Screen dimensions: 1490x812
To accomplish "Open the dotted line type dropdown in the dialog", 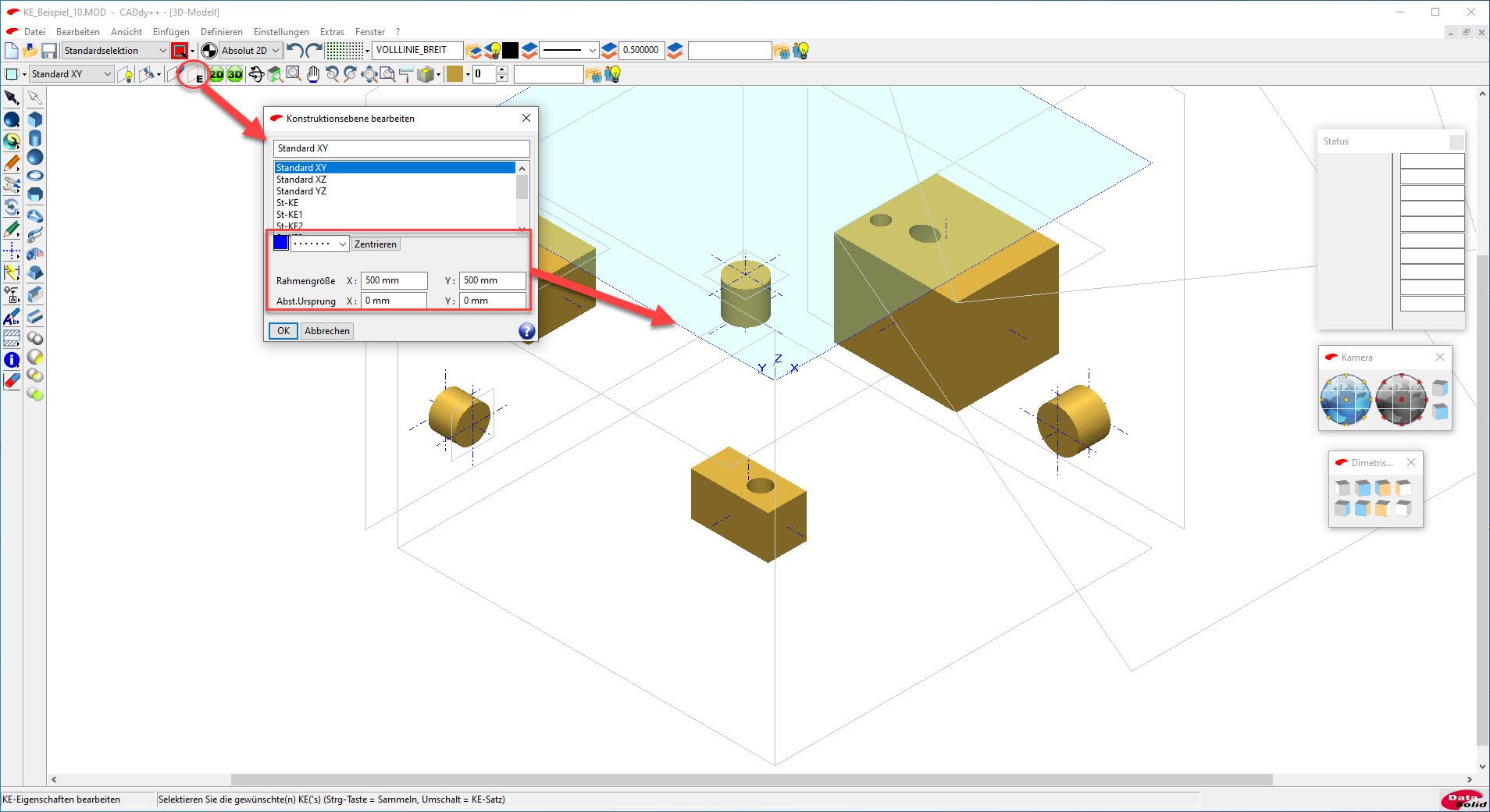I will coord(319,244).
